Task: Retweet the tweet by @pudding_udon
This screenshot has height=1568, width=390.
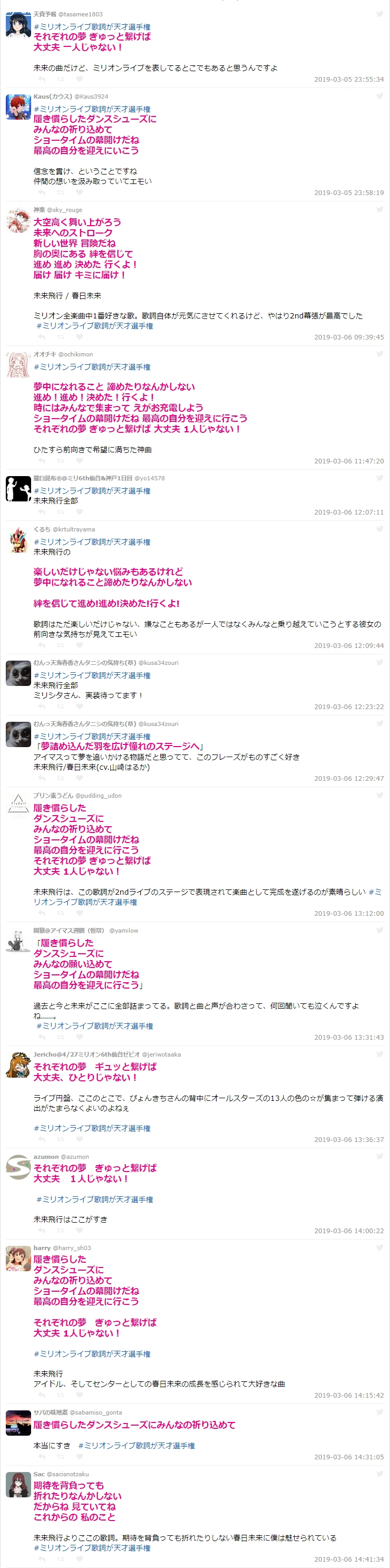Action: tap(60, 913)
